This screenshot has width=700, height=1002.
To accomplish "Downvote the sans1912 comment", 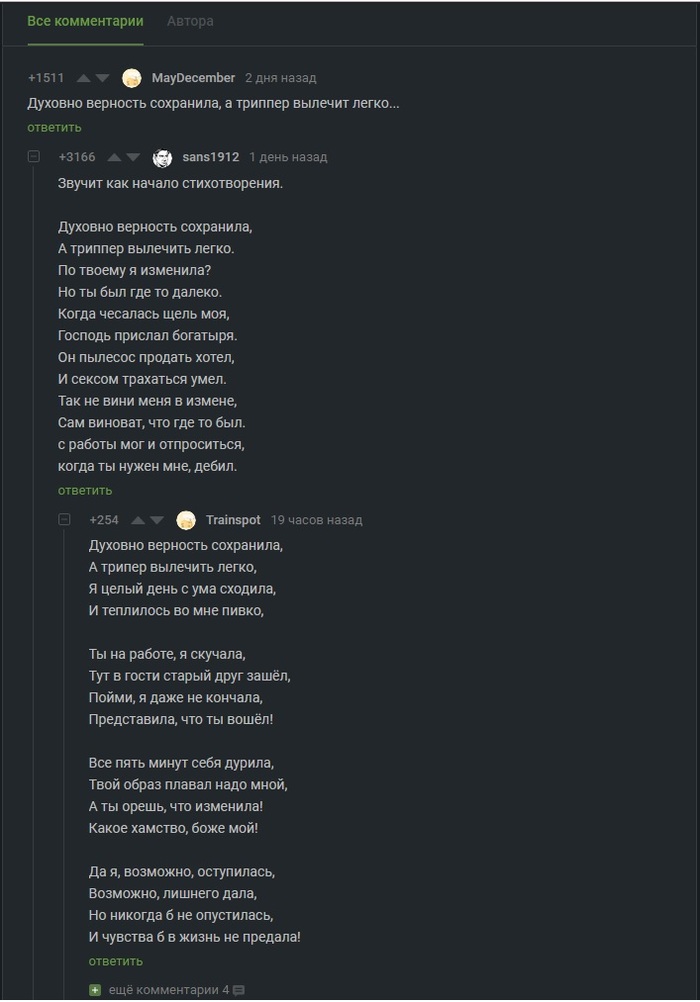I will point(134,157).
